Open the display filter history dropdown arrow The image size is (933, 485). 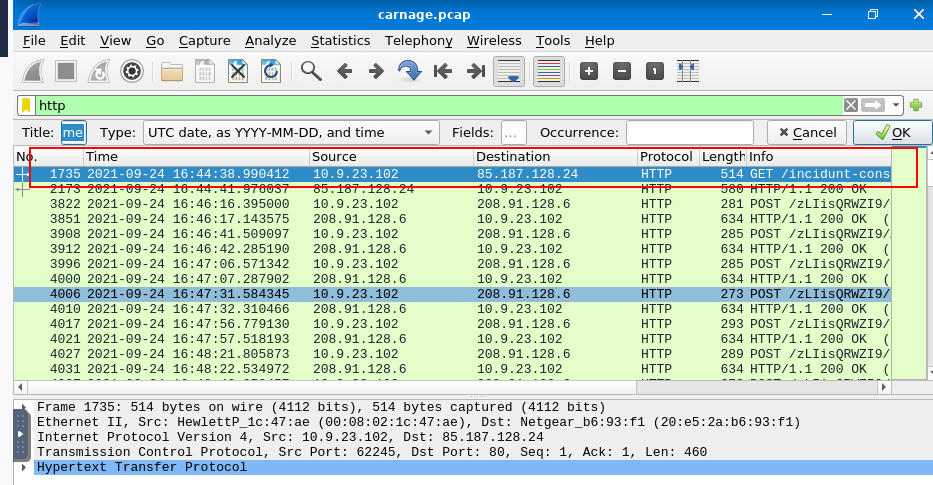coord(896,105)
